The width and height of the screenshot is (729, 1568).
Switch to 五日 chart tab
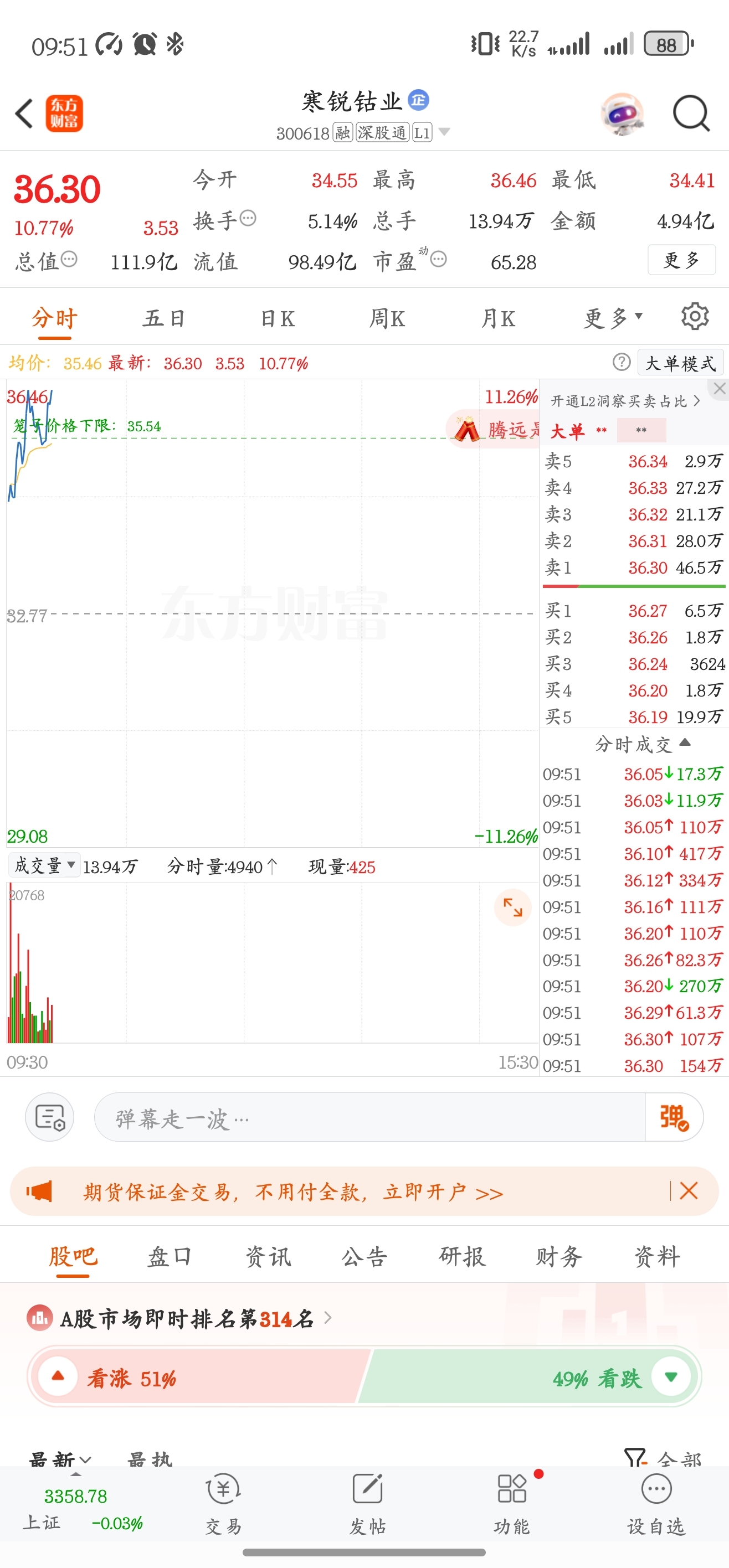tap(165, 318)
